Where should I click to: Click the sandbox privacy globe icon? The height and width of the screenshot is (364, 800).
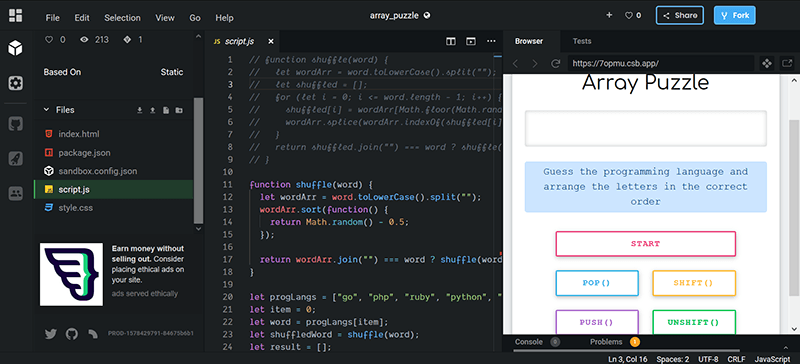[427, 15]
